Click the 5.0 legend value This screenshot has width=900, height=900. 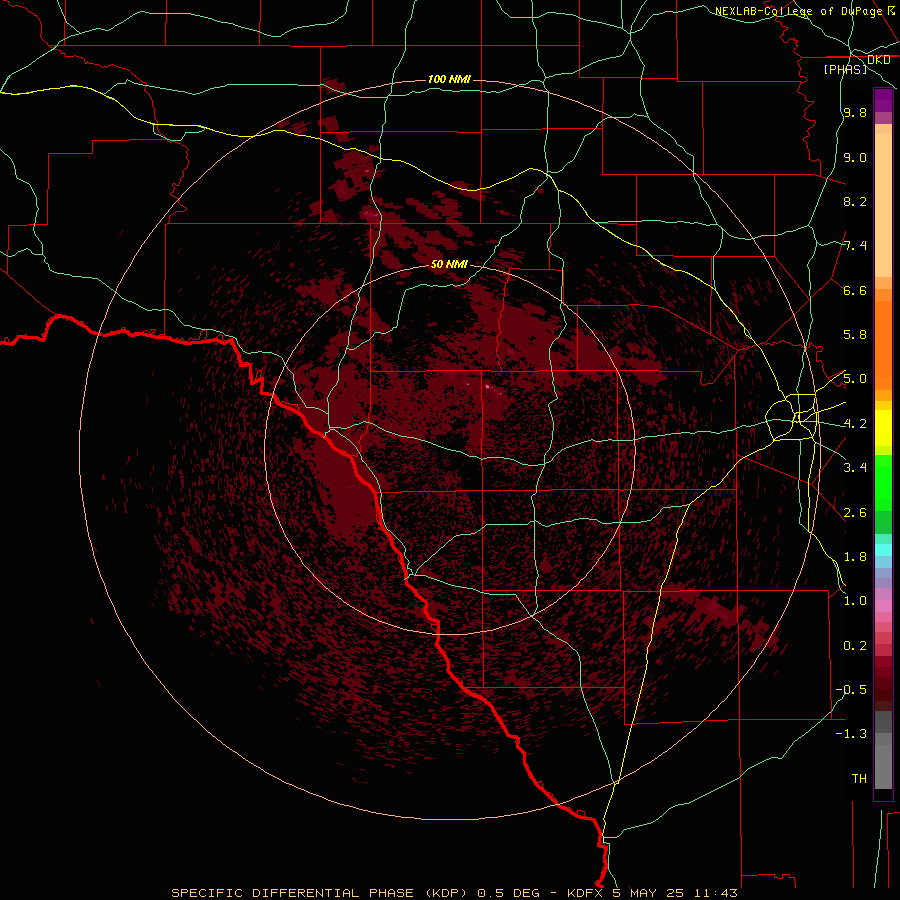point(855,379)
